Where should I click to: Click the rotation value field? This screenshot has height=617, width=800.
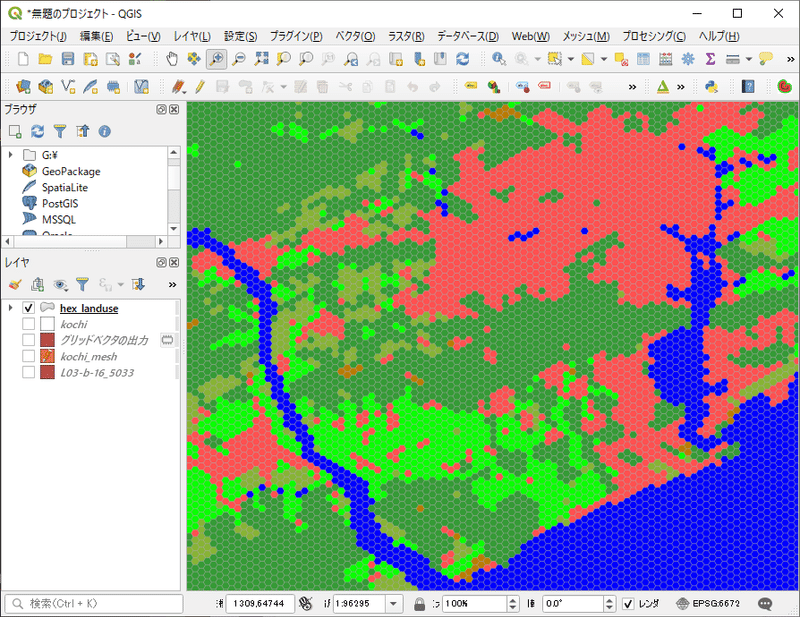pos(573,604)
